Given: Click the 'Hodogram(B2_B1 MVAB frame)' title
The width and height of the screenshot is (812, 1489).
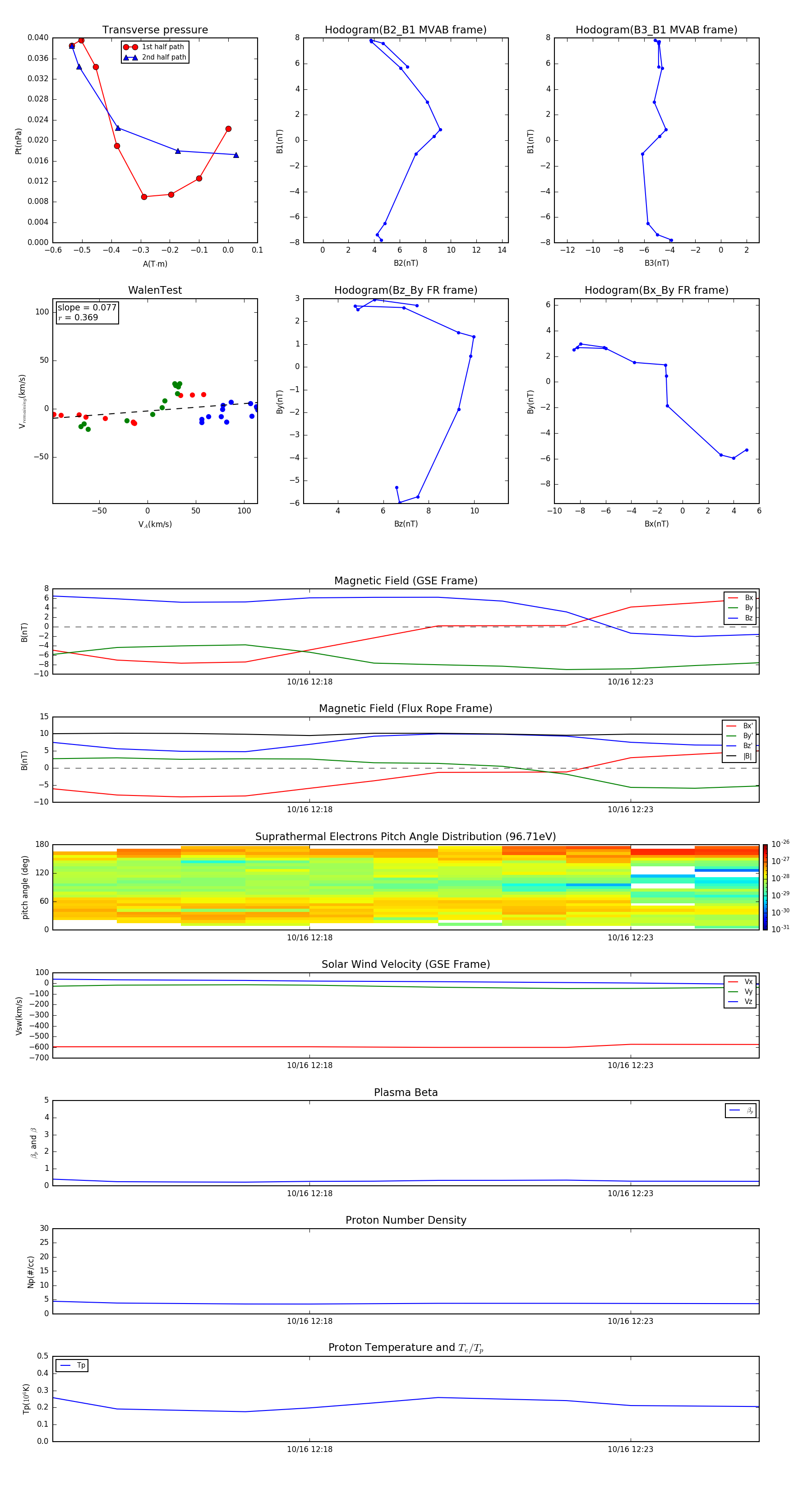Looking at the screenshot, I should click(x=406, y=30).
